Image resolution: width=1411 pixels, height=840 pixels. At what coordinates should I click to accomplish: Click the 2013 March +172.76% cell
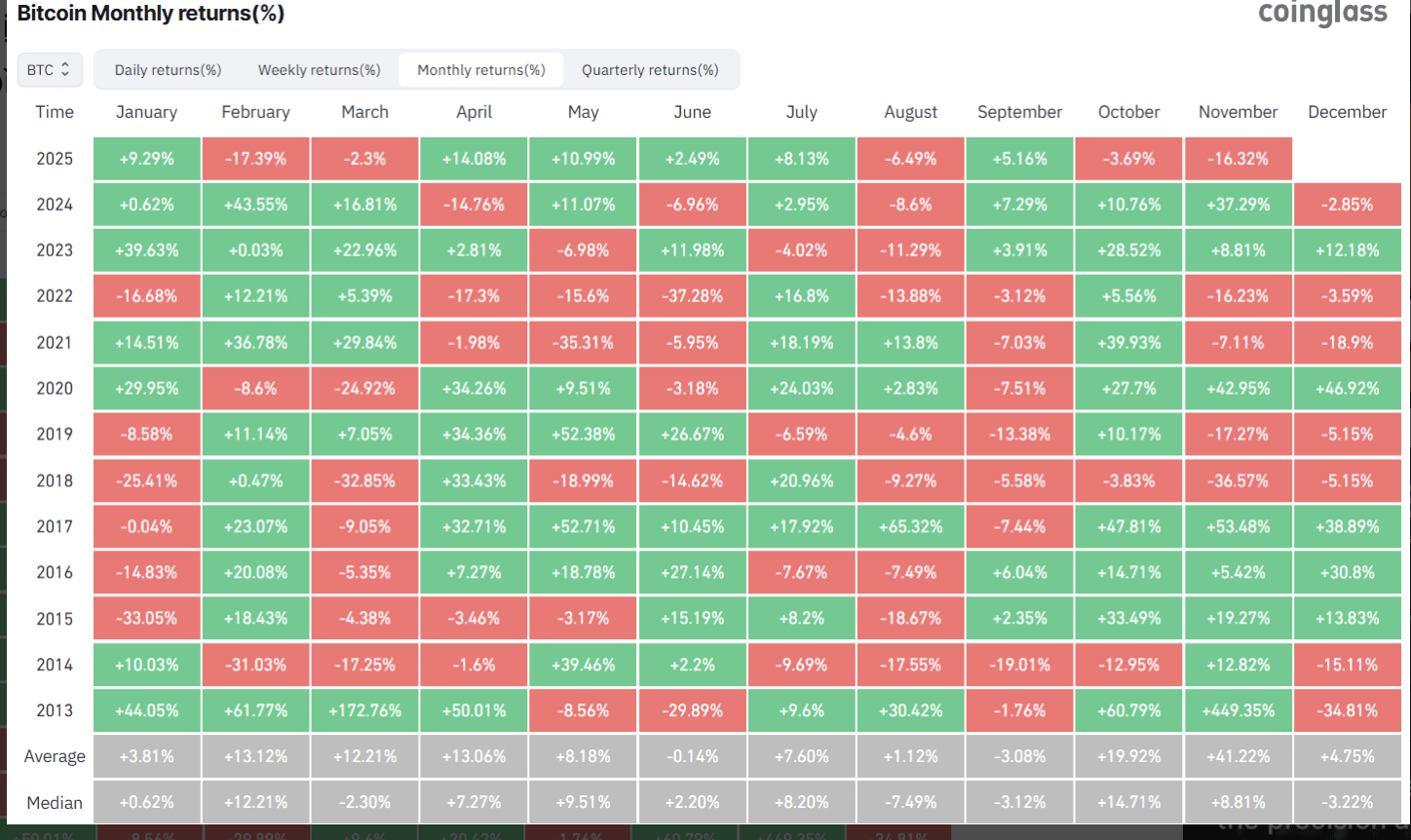coord(364,710)
